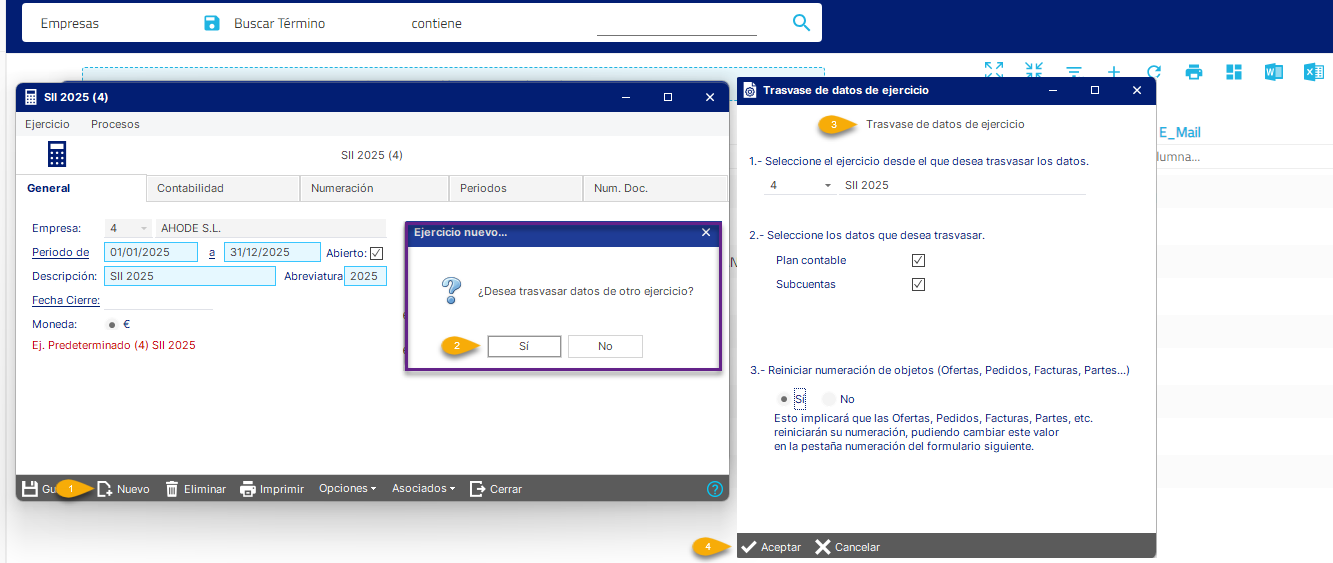Click Eliminar with the trash icon
Viewport: 1333px width, 563px height.
195,489
